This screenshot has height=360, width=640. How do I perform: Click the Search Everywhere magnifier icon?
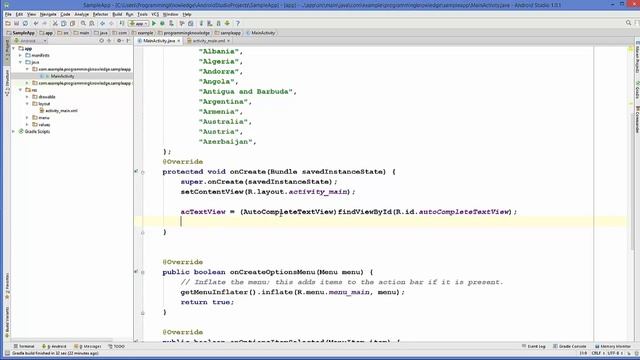tap(629, 23)
